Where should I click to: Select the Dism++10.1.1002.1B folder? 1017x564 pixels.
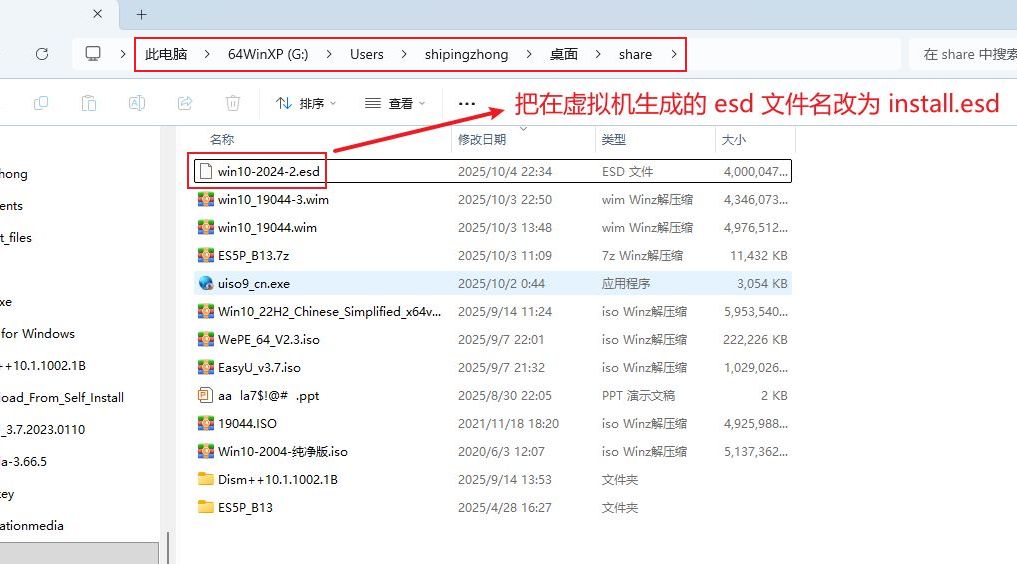277,480
